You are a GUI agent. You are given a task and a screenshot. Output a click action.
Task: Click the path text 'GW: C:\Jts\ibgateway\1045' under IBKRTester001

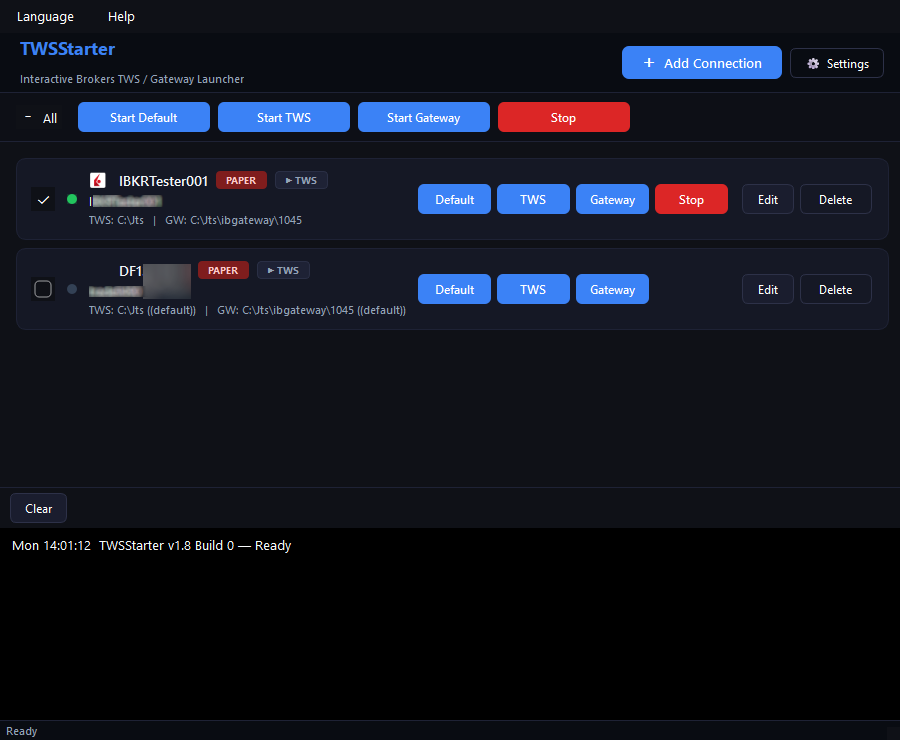234,220
